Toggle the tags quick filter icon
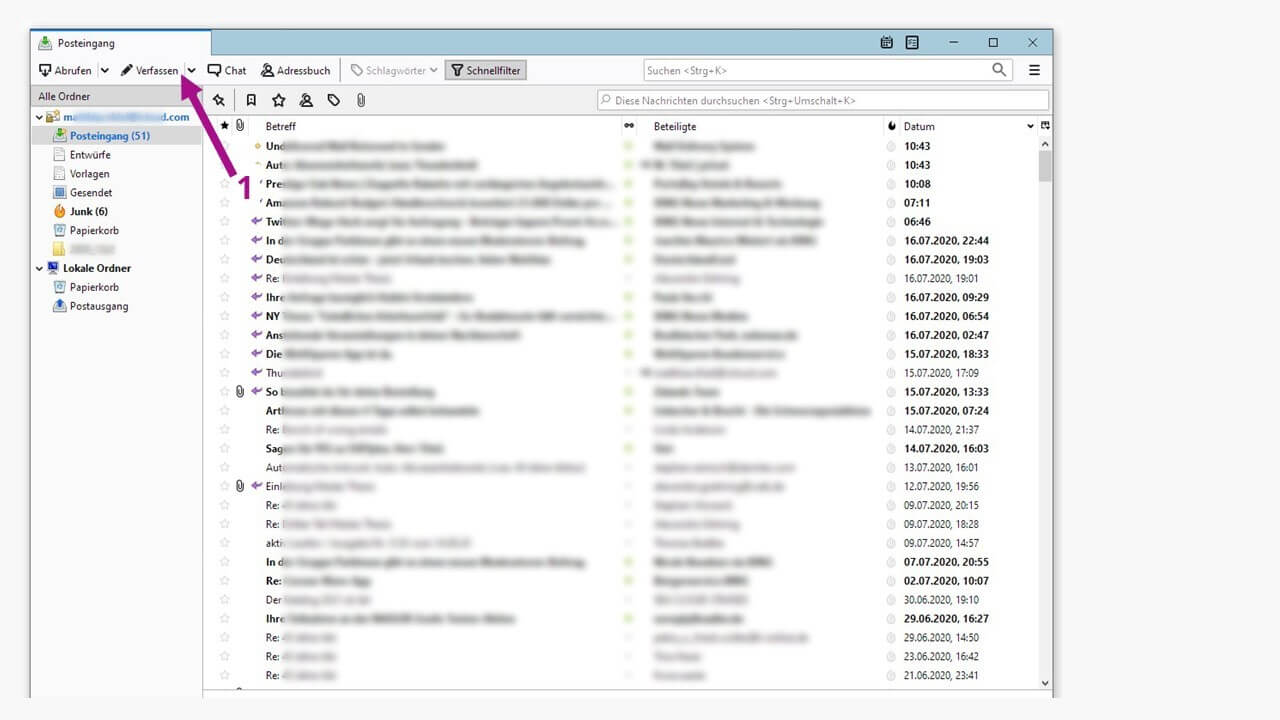The height and width of the screenshot is (720, 1280). coord(334,100)
